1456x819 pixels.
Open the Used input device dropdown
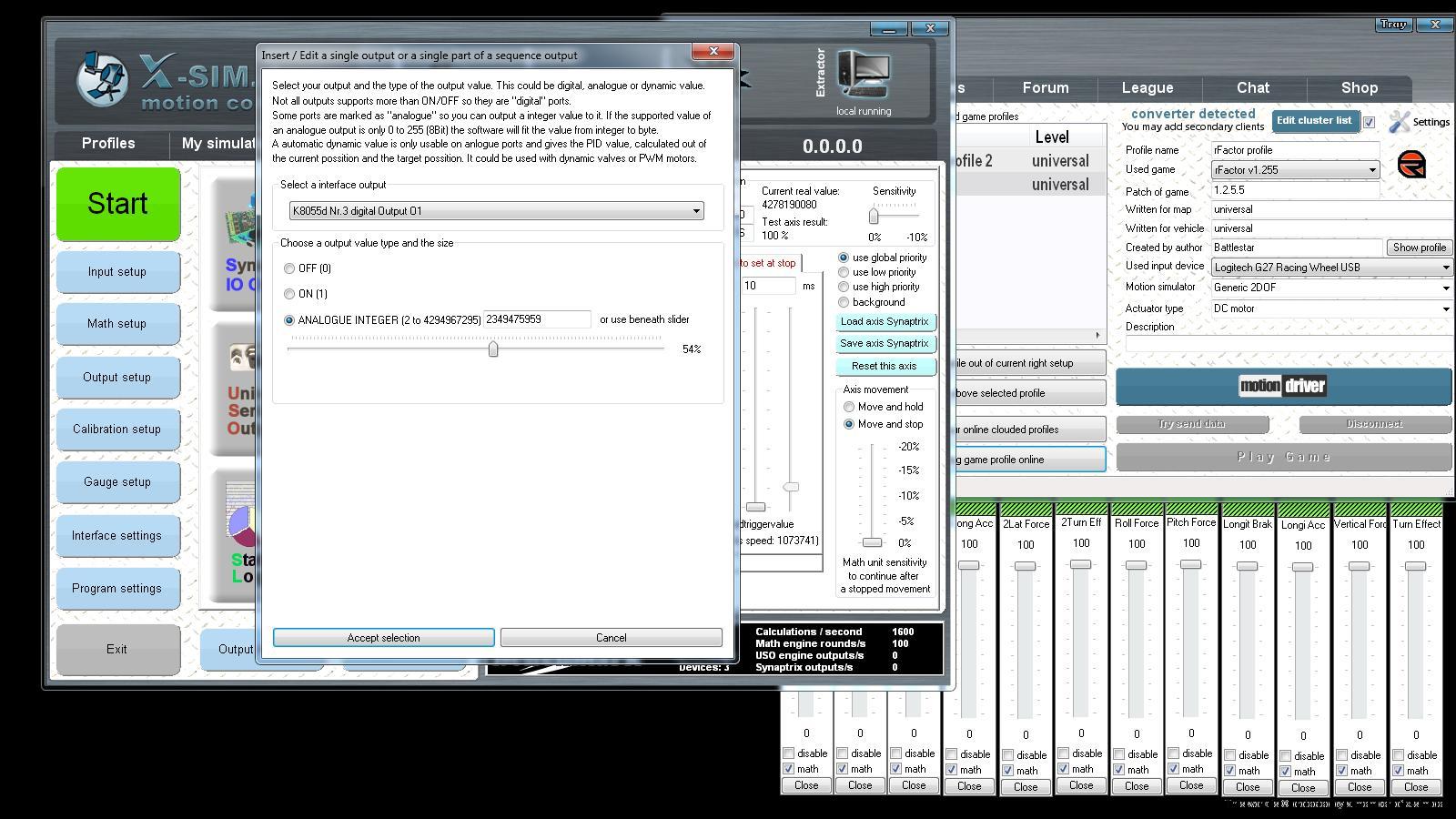click(x=1445, y=268)
